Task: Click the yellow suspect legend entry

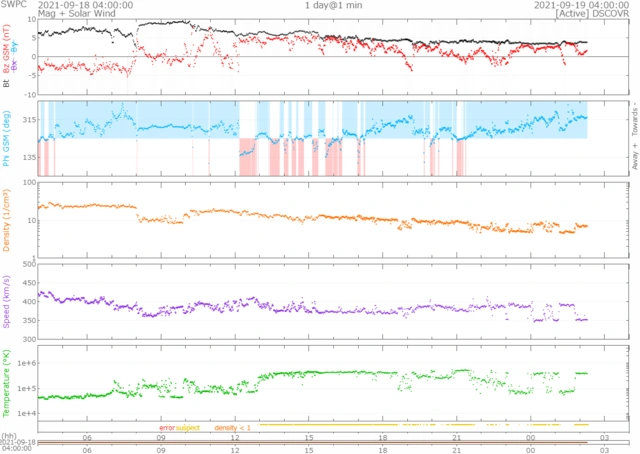Action: coord(188,427)
